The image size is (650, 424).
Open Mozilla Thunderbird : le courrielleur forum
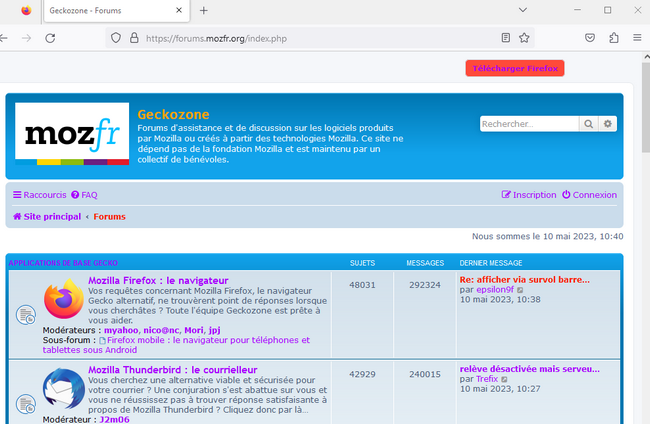[x=172, y=370]
